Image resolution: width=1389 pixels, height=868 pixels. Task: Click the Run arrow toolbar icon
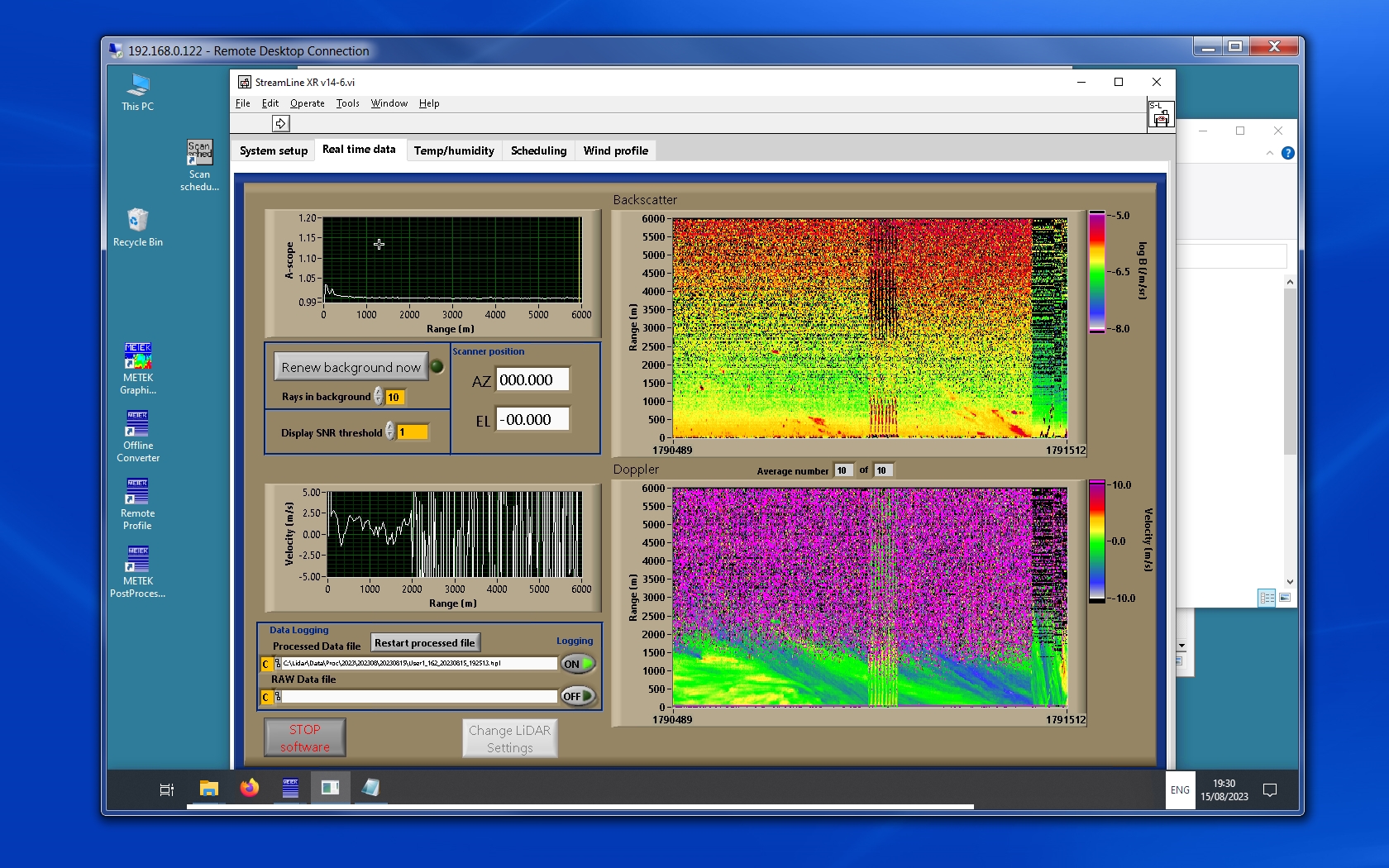tap(280, 123)
